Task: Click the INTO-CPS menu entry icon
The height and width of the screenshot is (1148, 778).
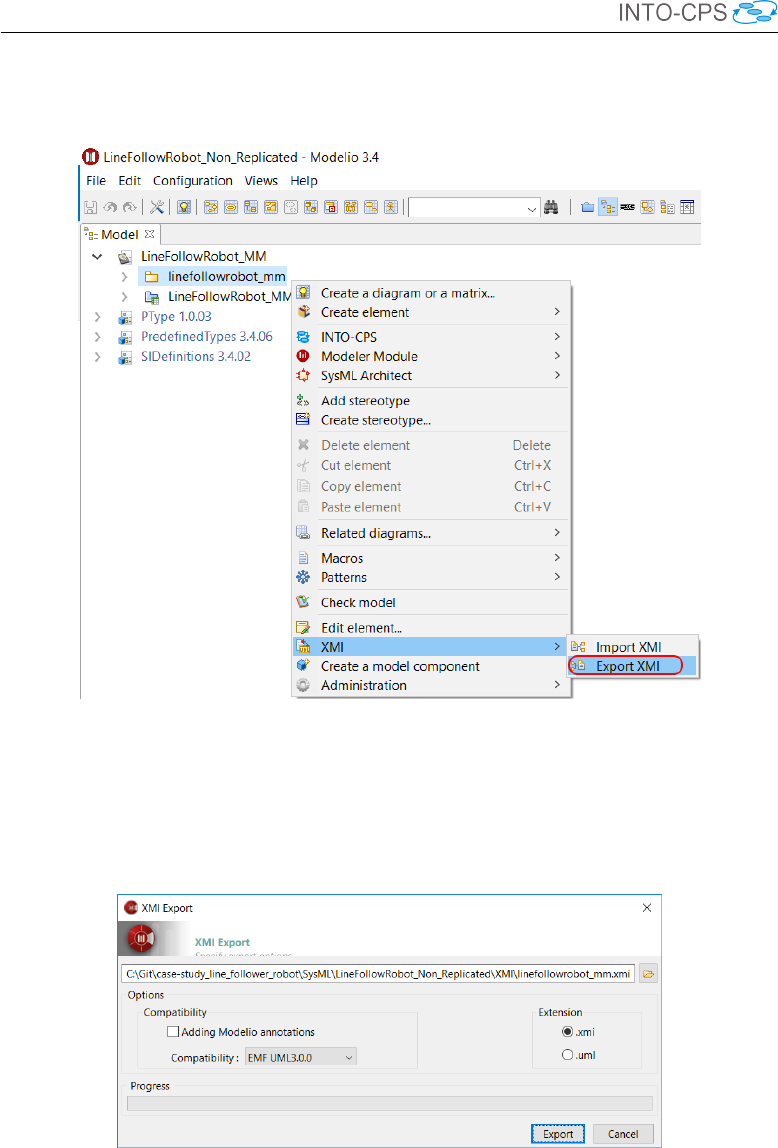Action: coord(303,337)
